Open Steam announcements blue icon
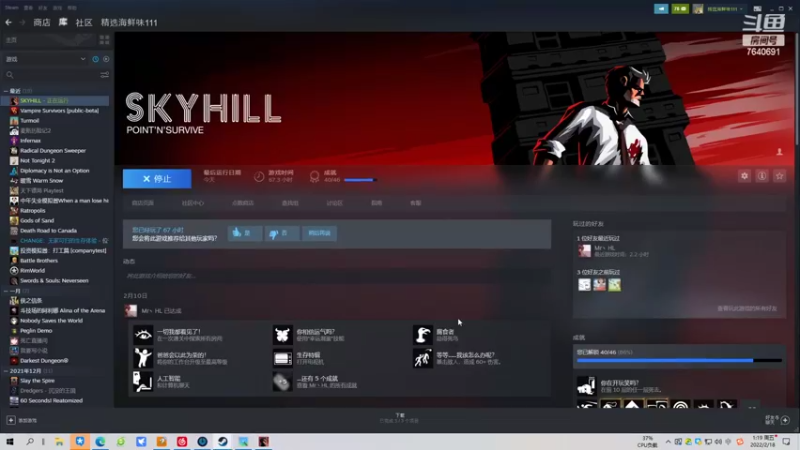 point(661,9)
